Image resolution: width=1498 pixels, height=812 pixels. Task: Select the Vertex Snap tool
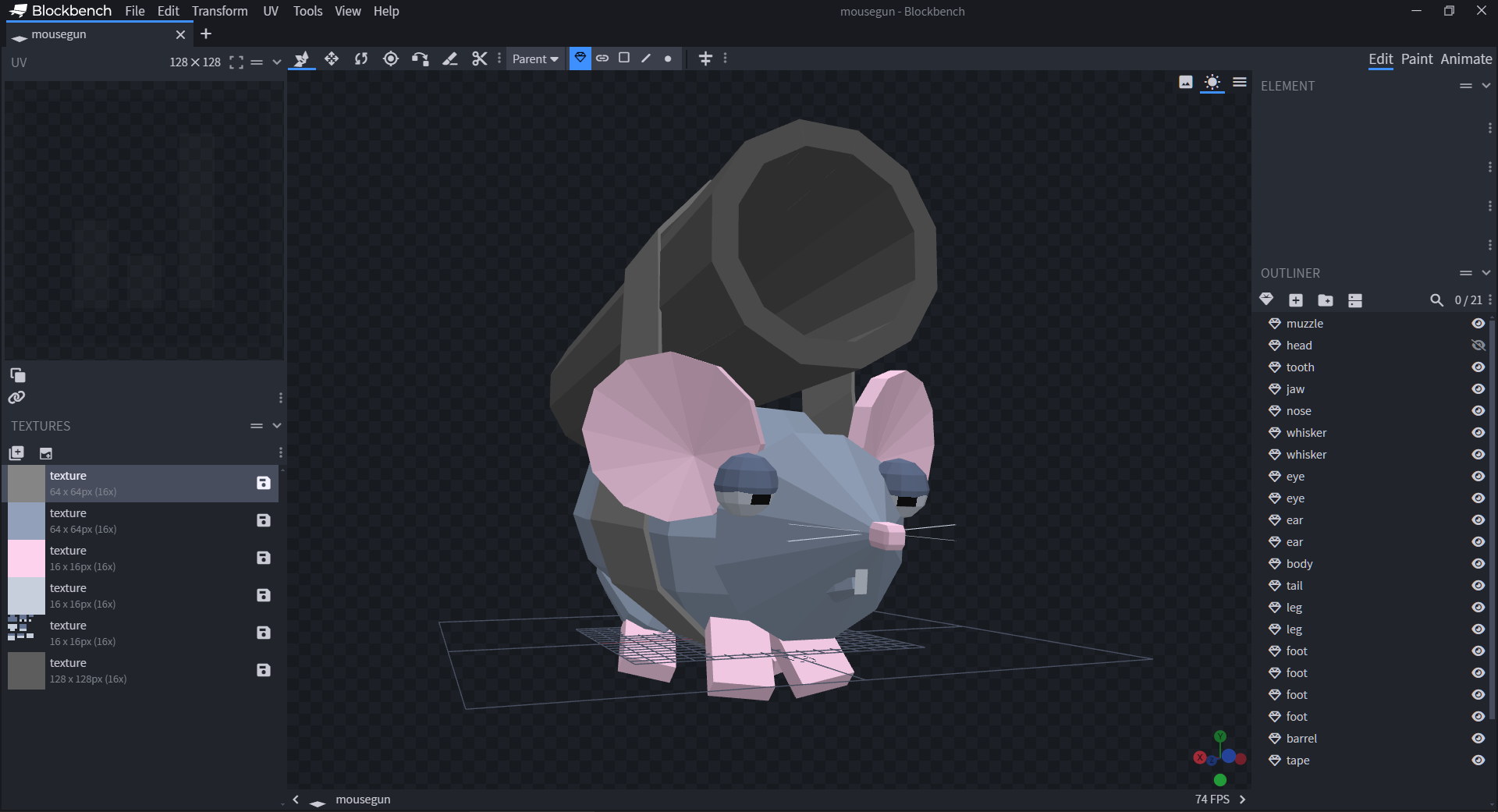click(x=421, y=59)
